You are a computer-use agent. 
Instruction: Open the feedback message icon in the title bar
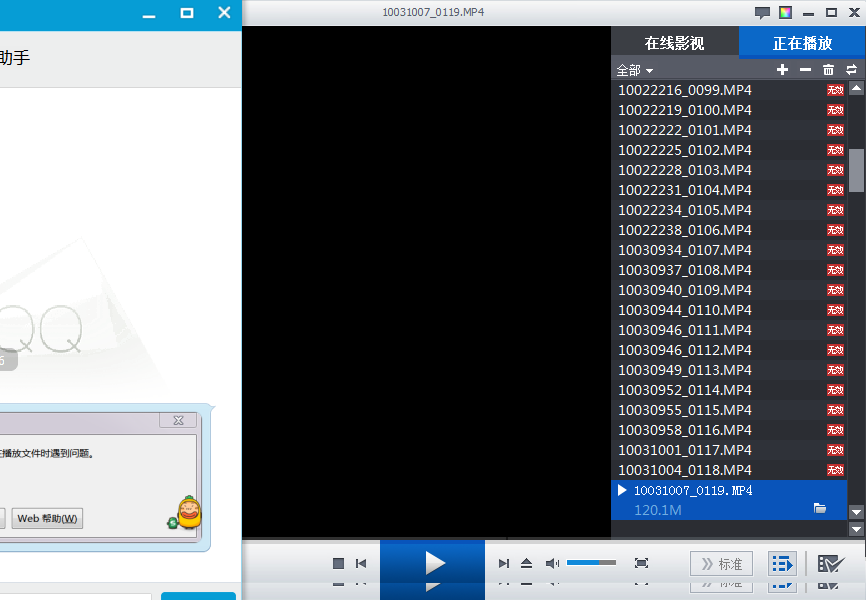pos(762,12)
